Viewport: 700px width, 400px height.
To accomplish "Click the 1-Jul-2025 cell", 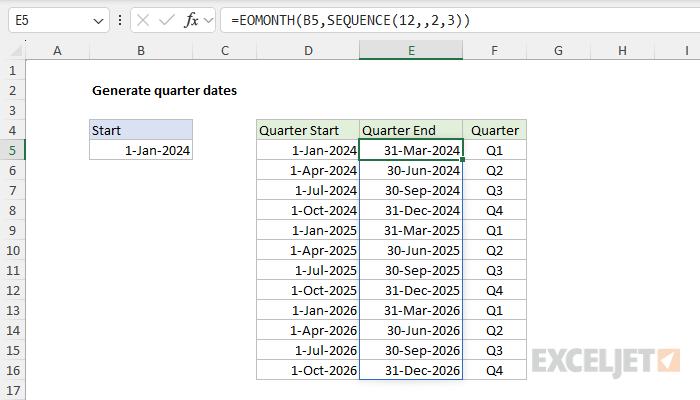I will 308,270.
